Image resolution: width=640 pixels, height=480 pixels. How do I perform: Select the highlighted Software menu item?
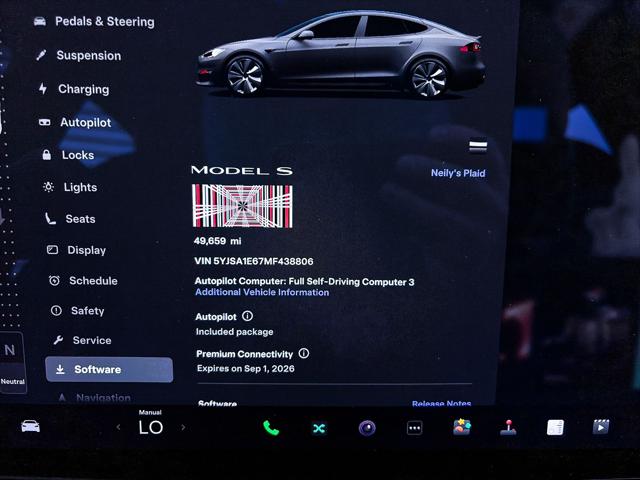pos(109,369)
